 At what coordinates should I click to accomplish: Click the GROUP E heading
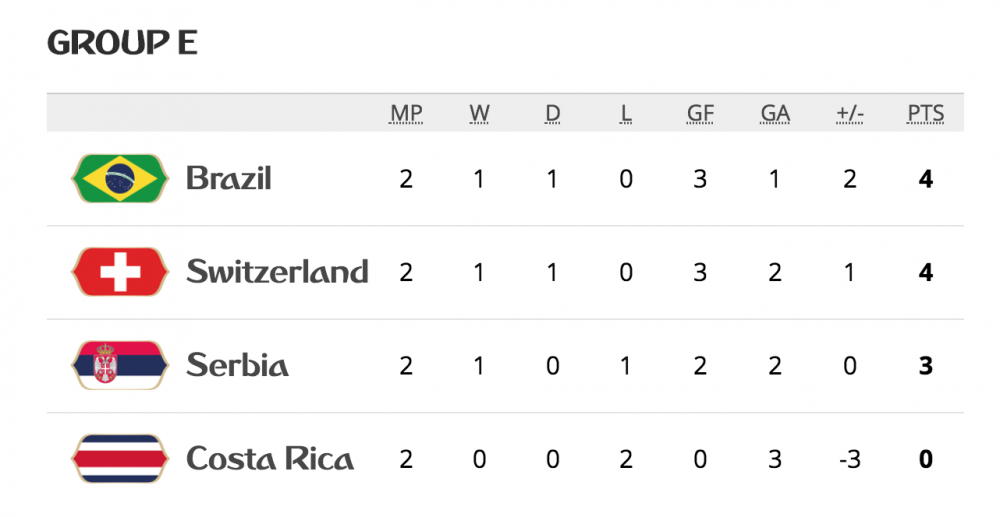[123, 42]
